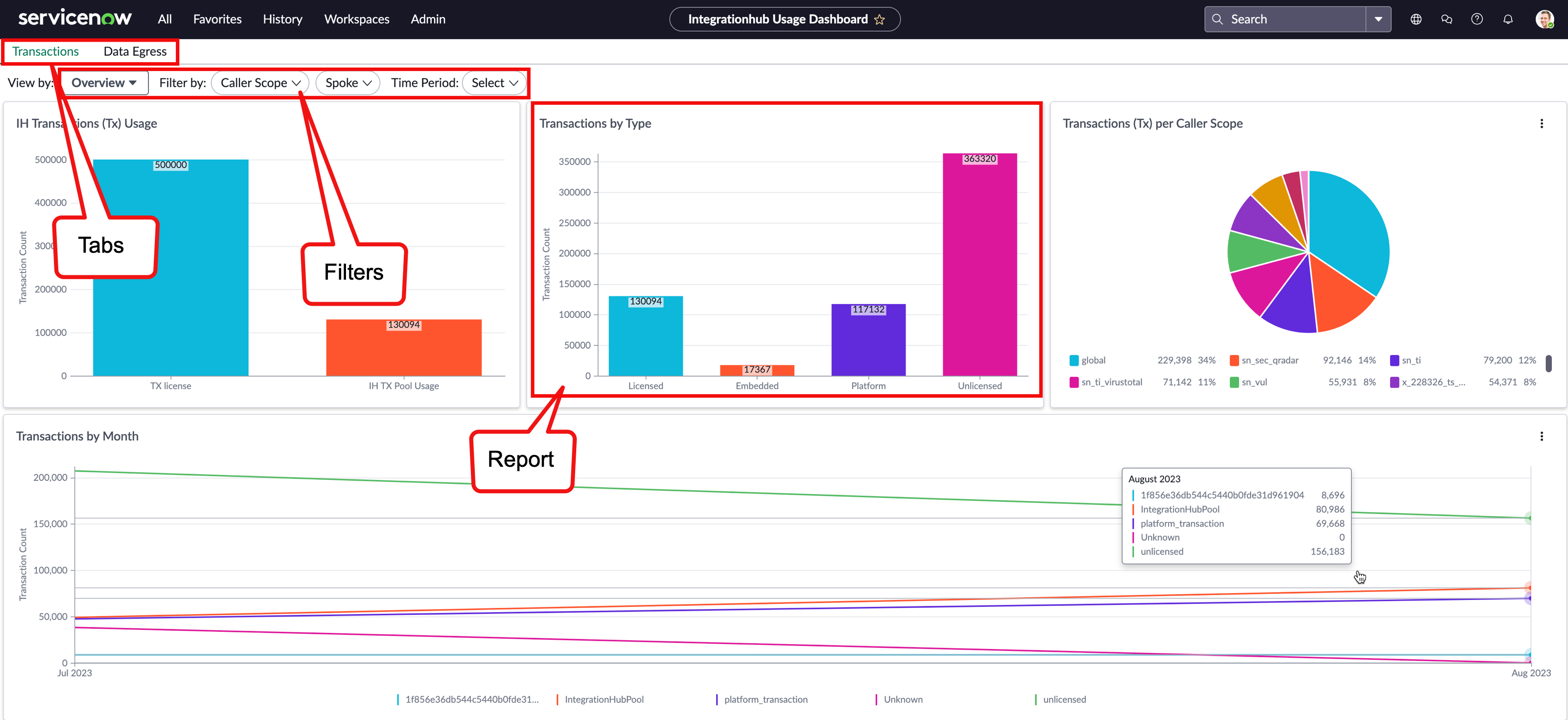
Task: Open the help question mark icon
Action: coord(1477,20)
